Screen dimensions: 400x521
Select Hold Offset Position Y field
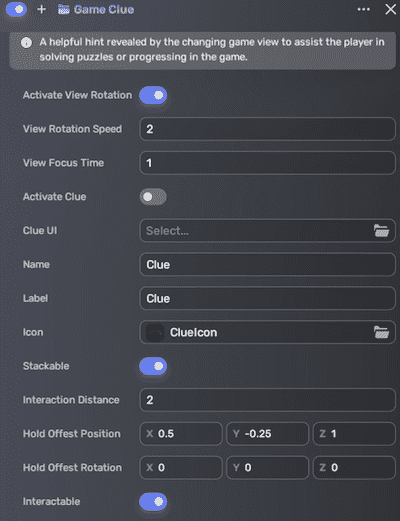pyautogui.click(x=267, y=434)
